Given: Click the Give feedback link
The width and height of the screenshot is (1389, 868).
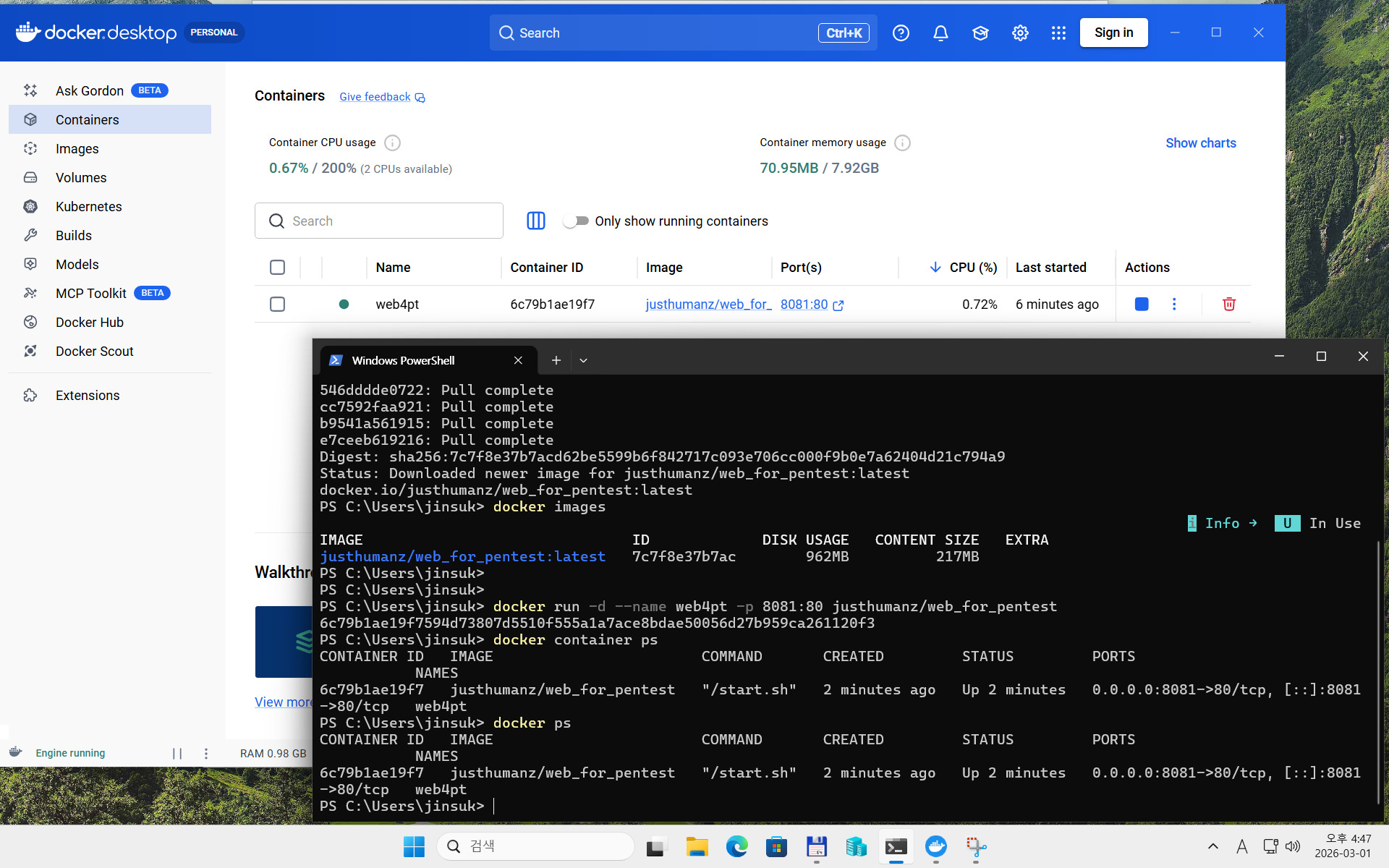Looking at the screenshot, I should [382, 97].
